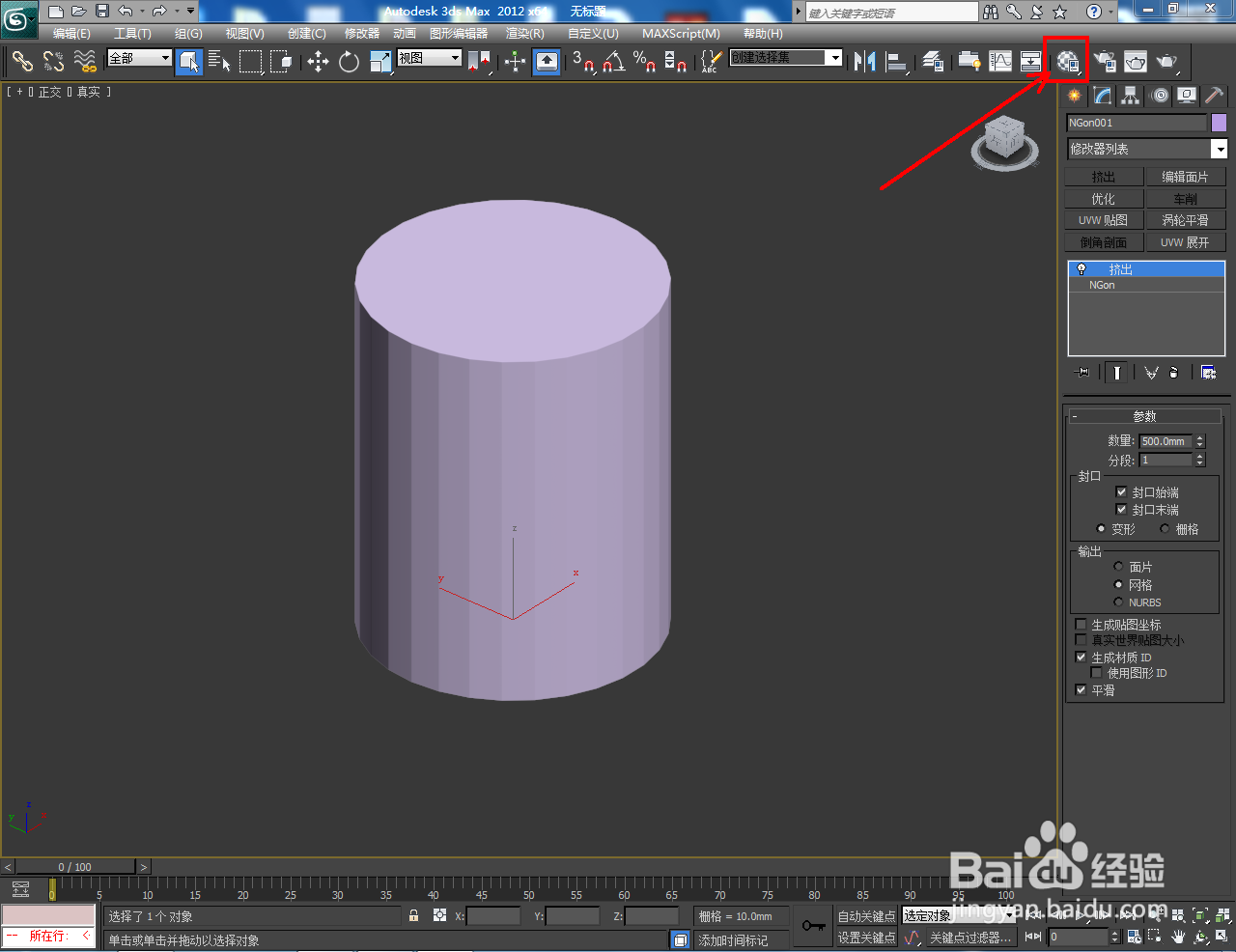Activate the Select and Move tool
This screenshot has height=952, width=1236.
point(318,62)
